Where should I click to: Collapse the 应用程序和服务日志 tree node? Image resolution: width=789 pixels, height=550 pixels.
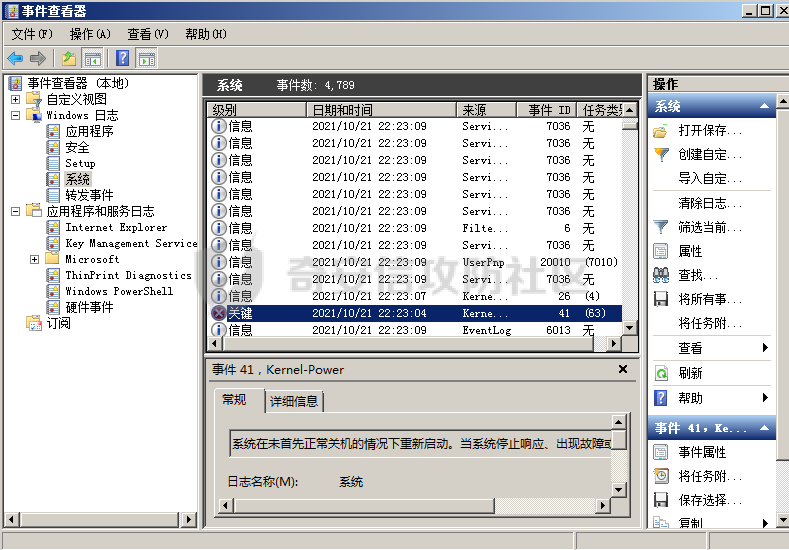click(x=16, y=211)
